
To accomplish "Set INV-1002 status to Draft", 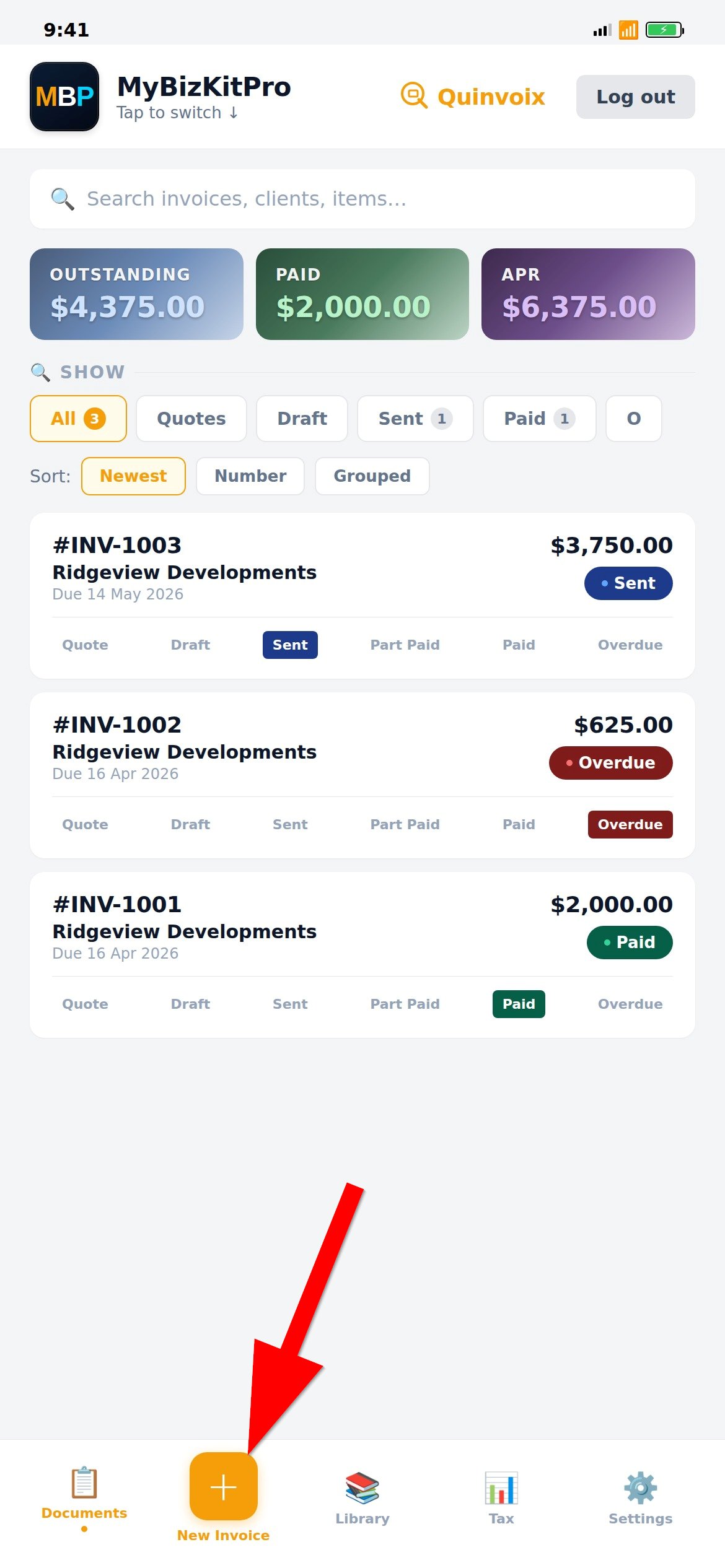I will [x=190, y=824].
